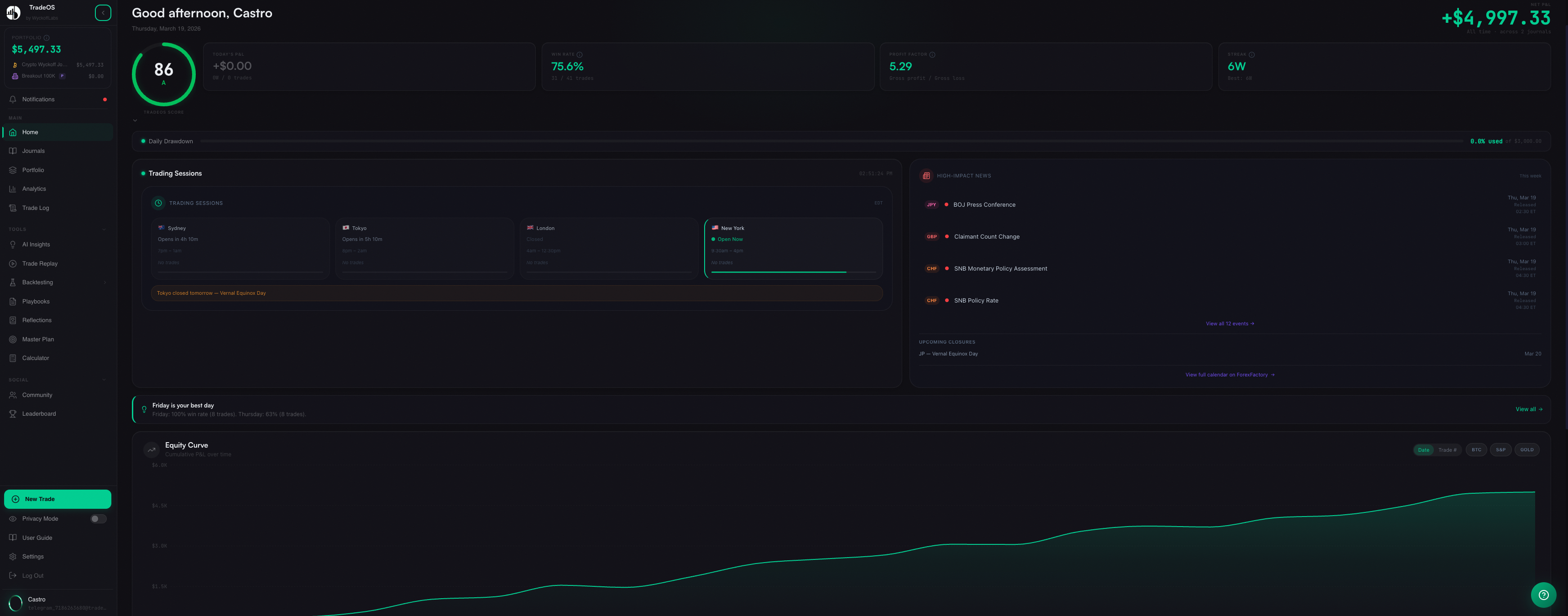The height and width of the screenshot is (616, 1568).
Task: Click the Notifications bell
Action: (38, 99)
